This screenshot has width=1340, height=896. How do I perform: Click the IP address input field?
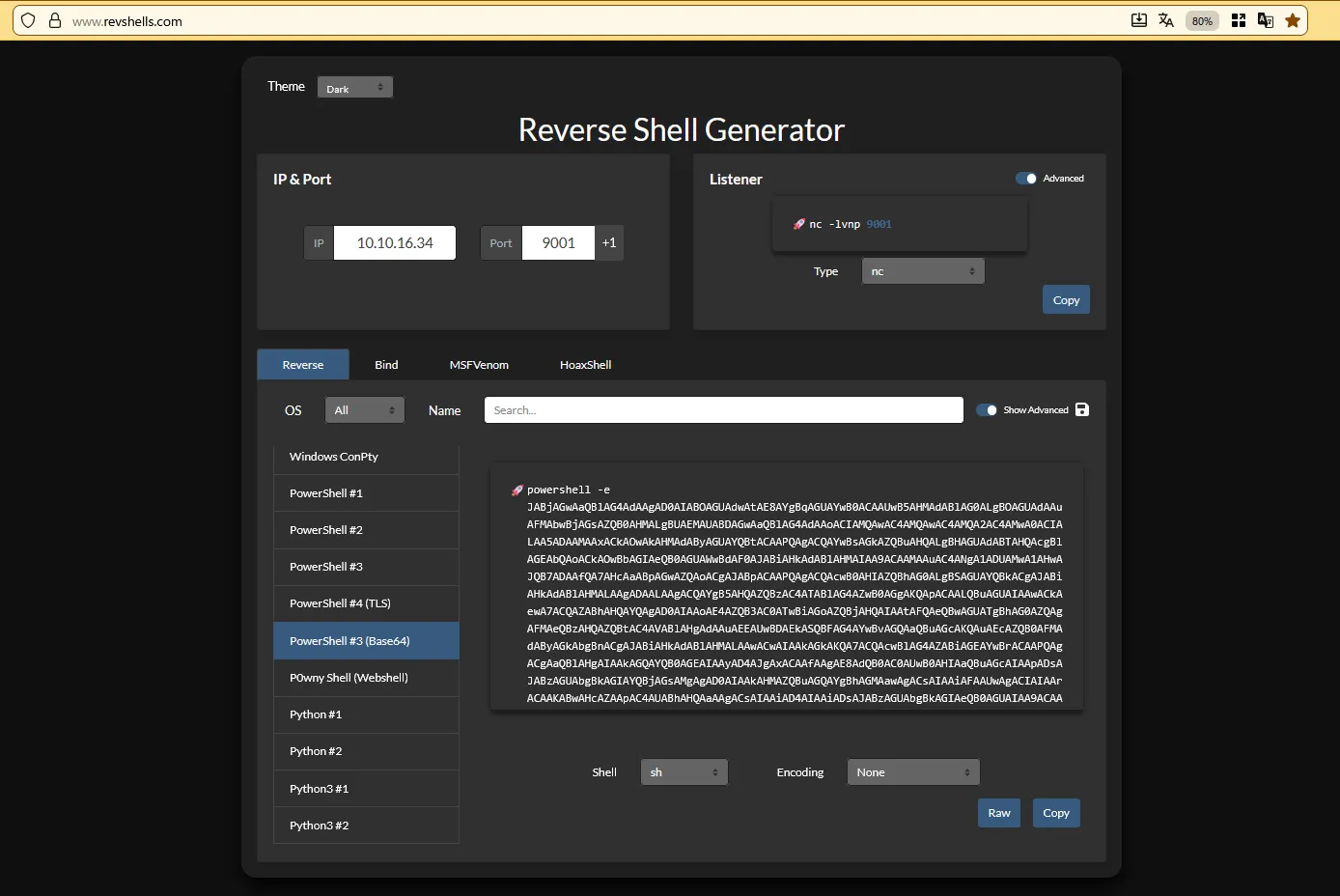(395, 243)
